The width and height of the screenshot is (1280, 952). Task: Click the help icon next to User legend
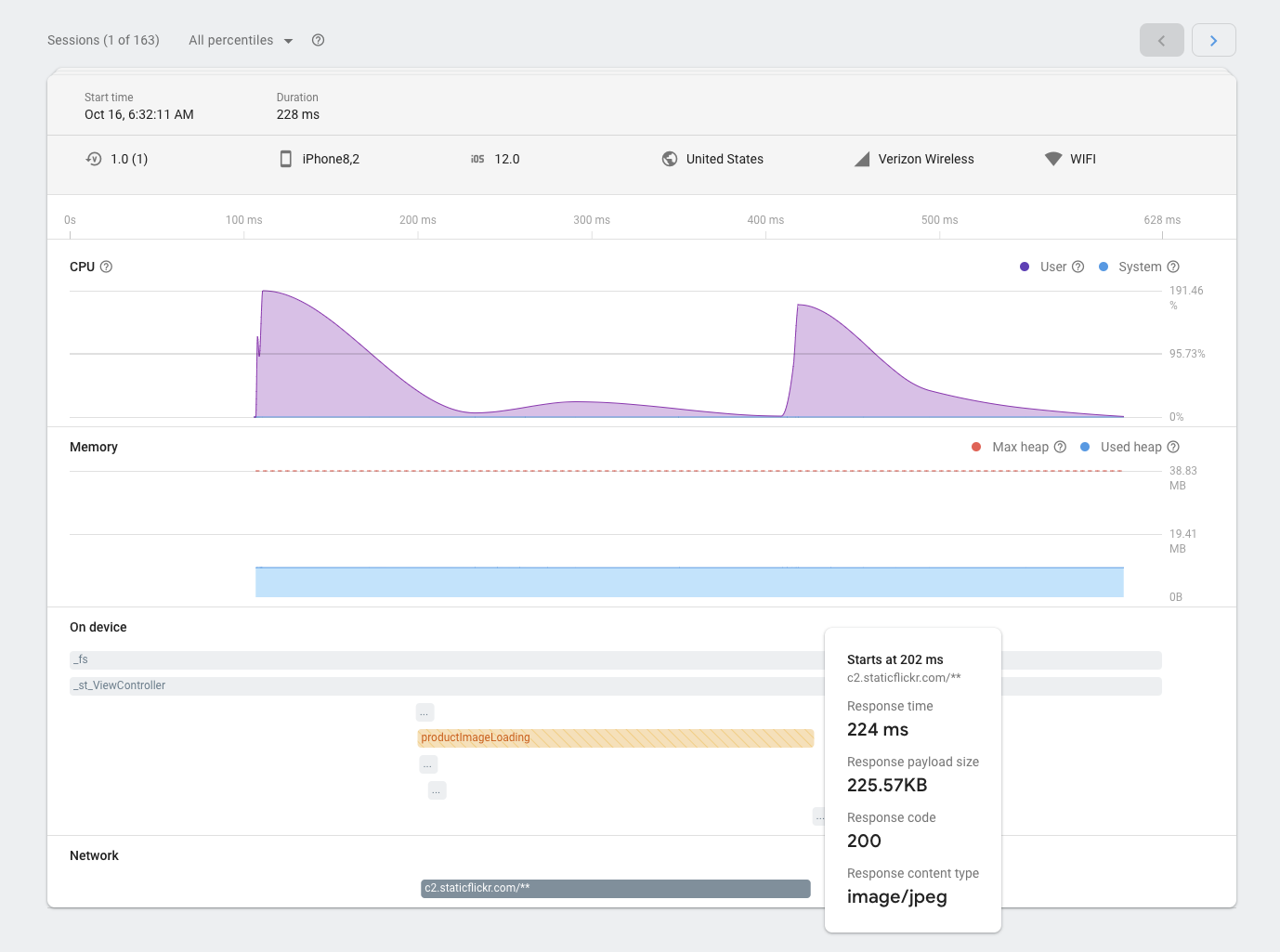[1078, 267]
